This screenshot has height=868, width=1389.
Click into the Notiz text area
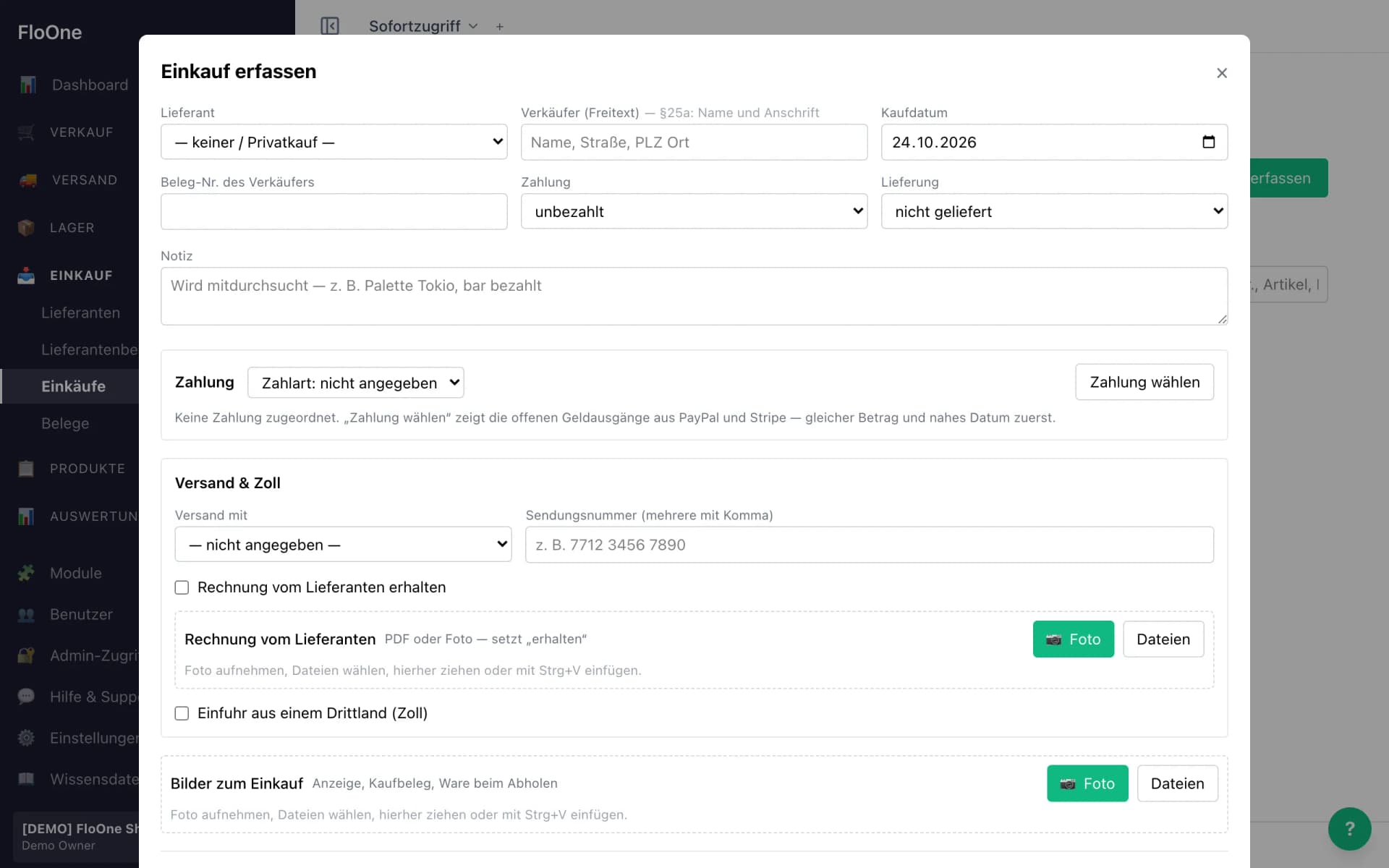coord(694,297)
